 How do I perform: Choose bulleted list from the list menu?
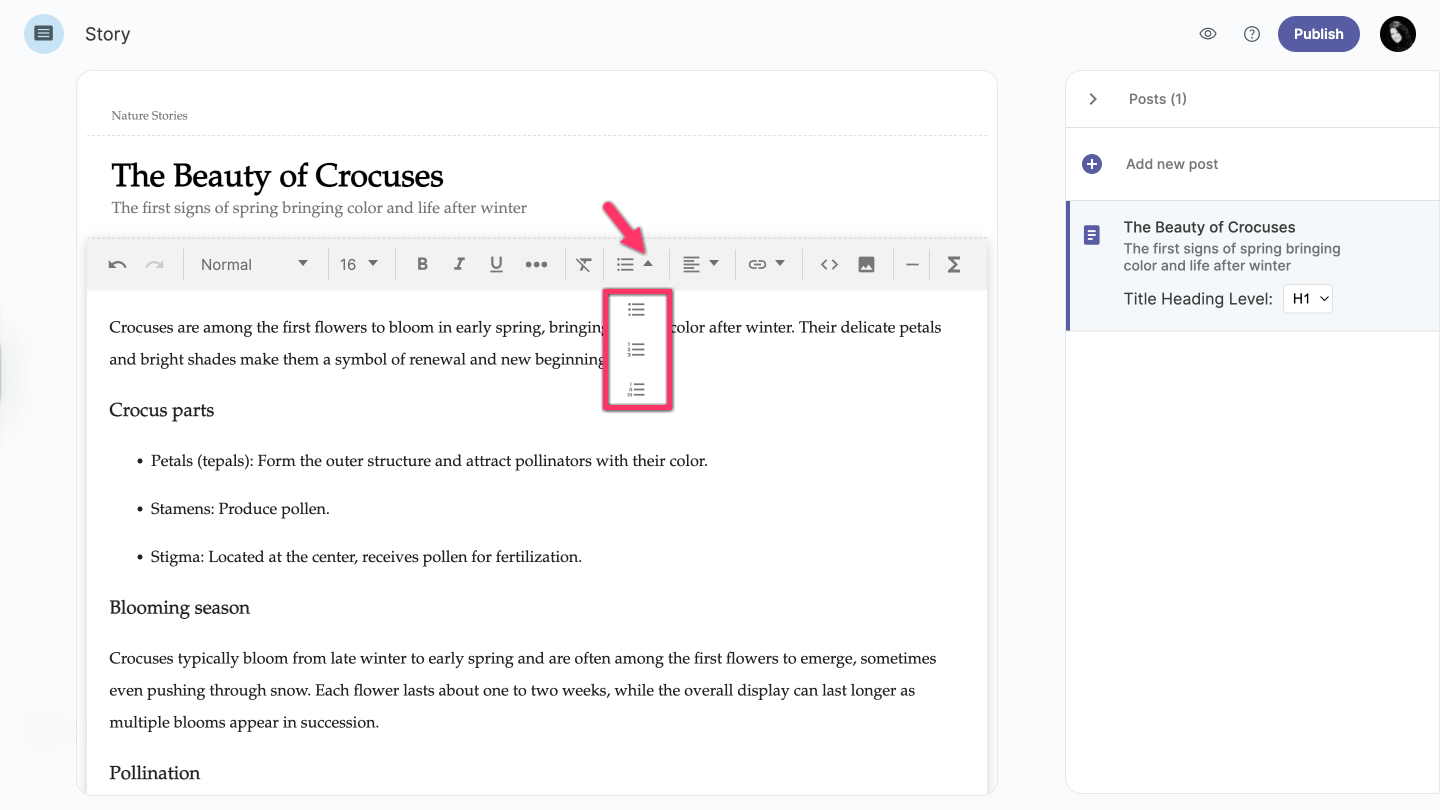(636, 310)
